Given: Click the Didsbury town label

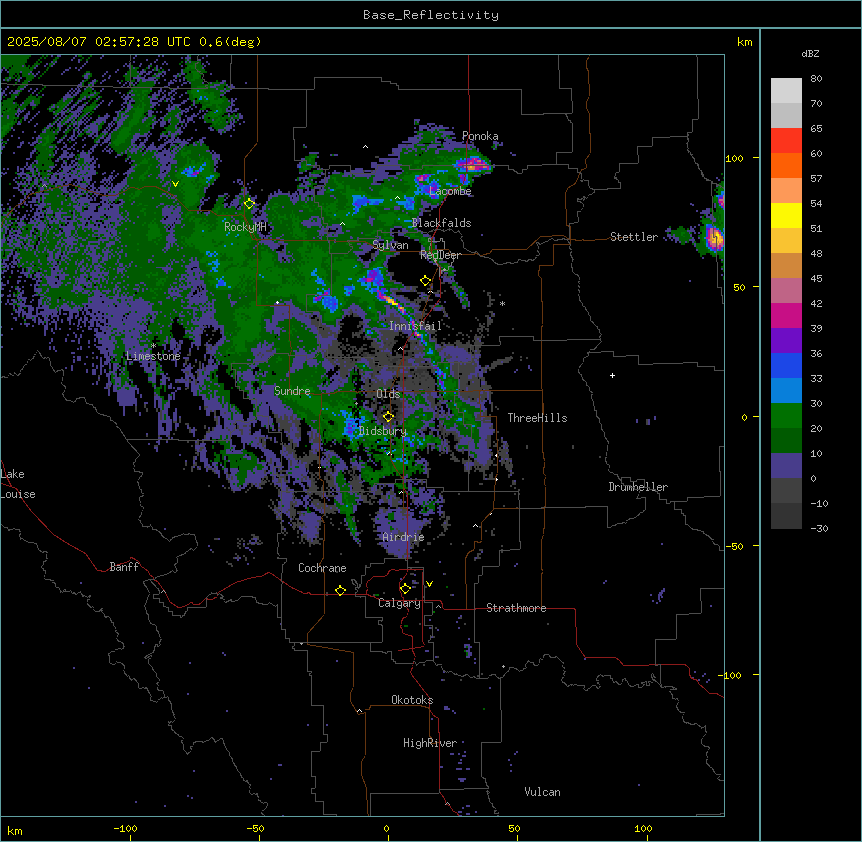Looking at the screenshot, I should (x=383, y=431).
